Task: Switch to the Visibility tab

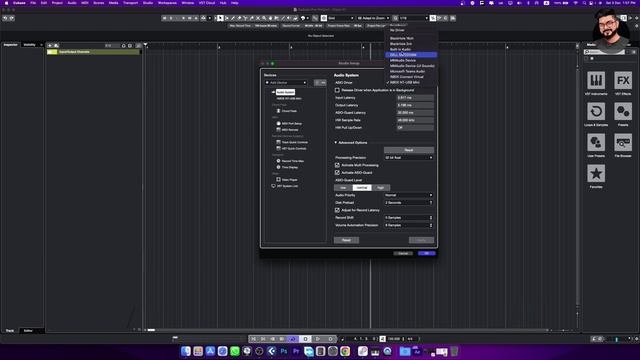Action: [x=29, y=45]
